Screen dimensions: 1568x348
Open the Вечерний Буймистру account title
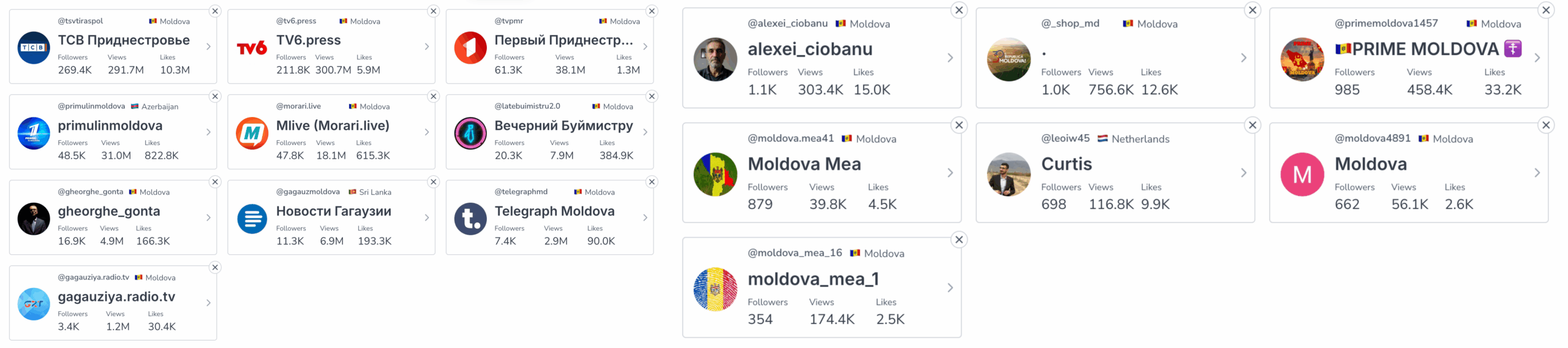pyautogui.click(x=563, y=126)
